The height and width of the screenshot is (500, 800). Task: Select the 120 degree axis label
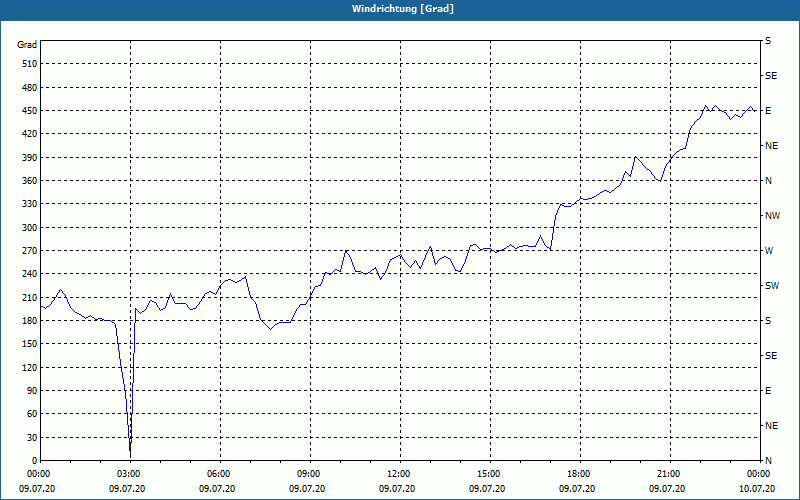tap(30, 367)
